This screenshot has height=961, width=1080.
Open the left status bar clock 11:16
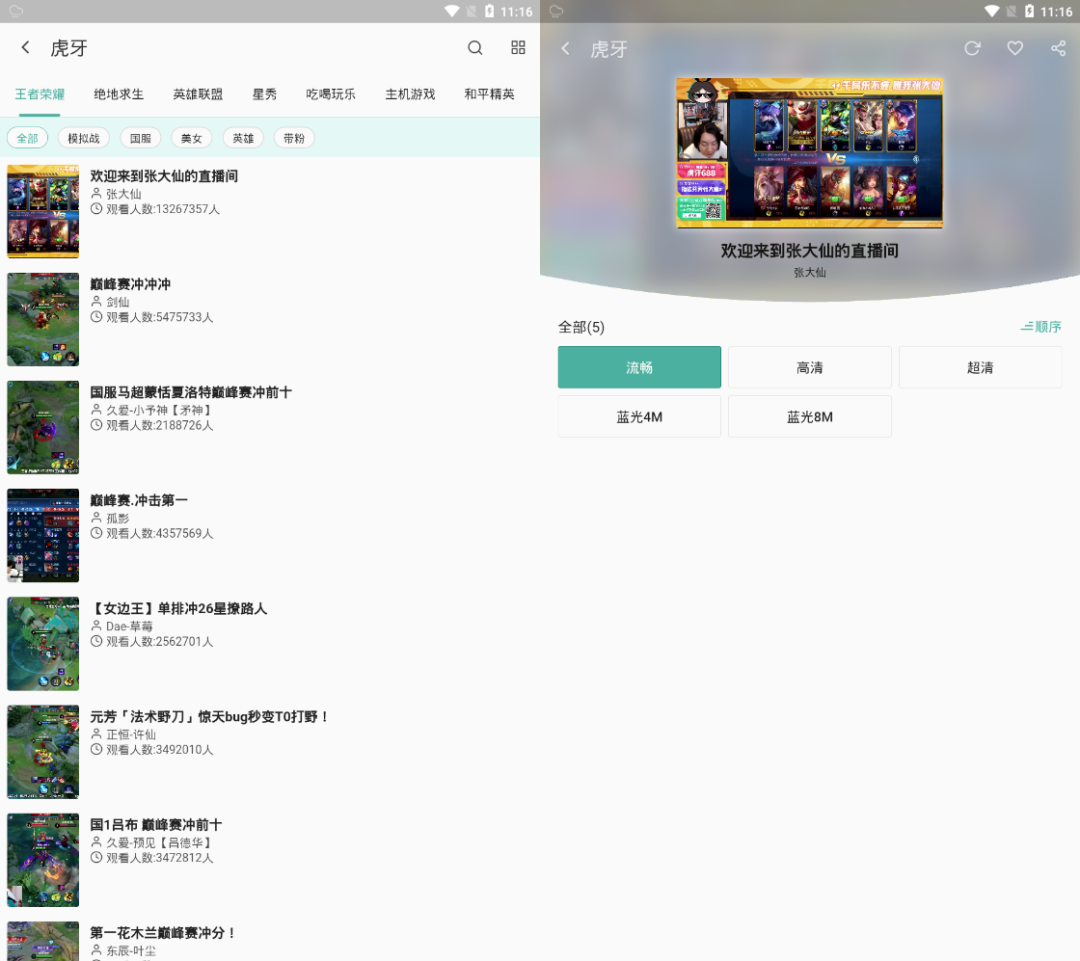[x=516, y=12]
